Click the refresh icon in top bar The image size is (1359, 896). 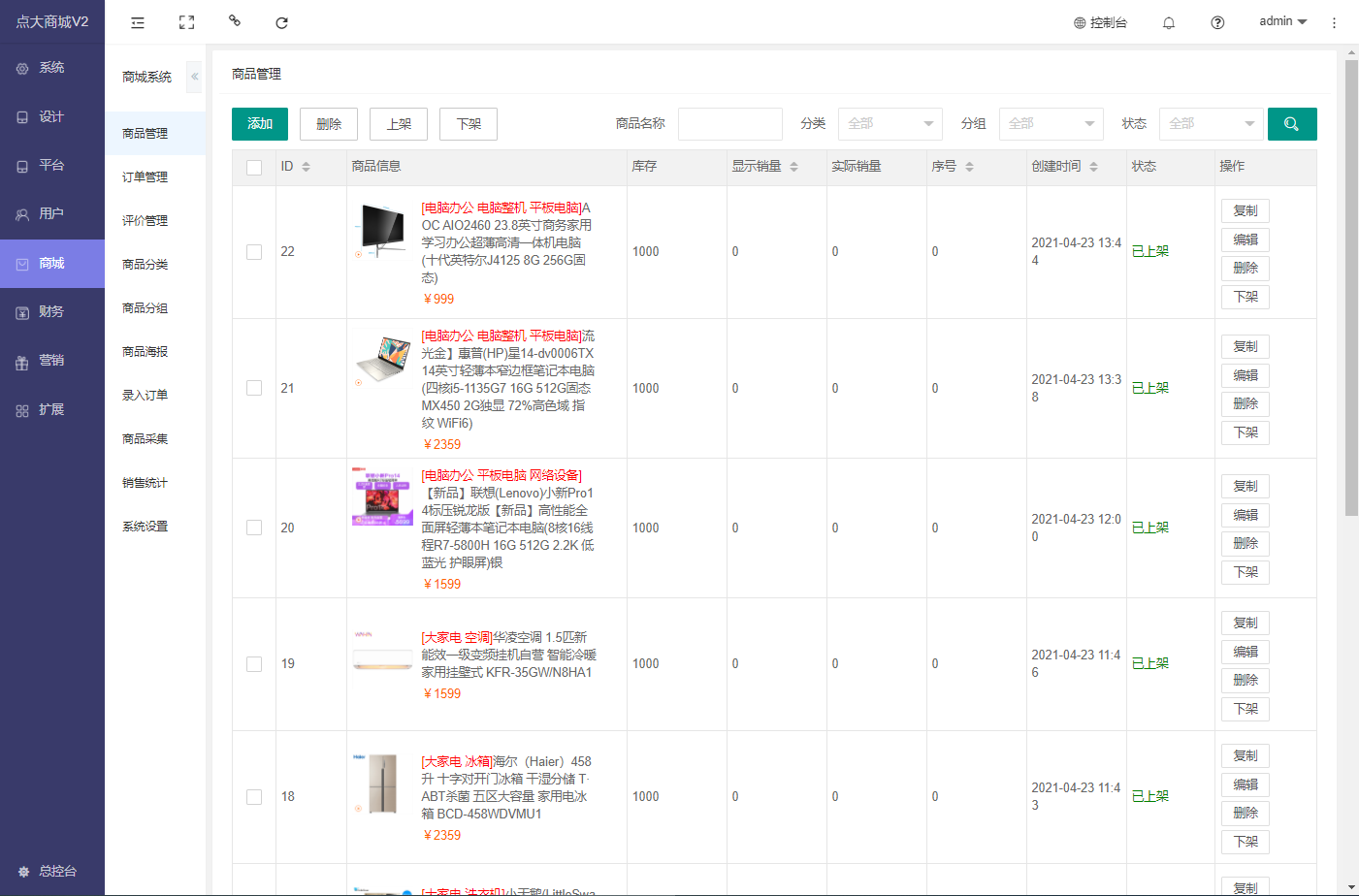click(281, 22)
